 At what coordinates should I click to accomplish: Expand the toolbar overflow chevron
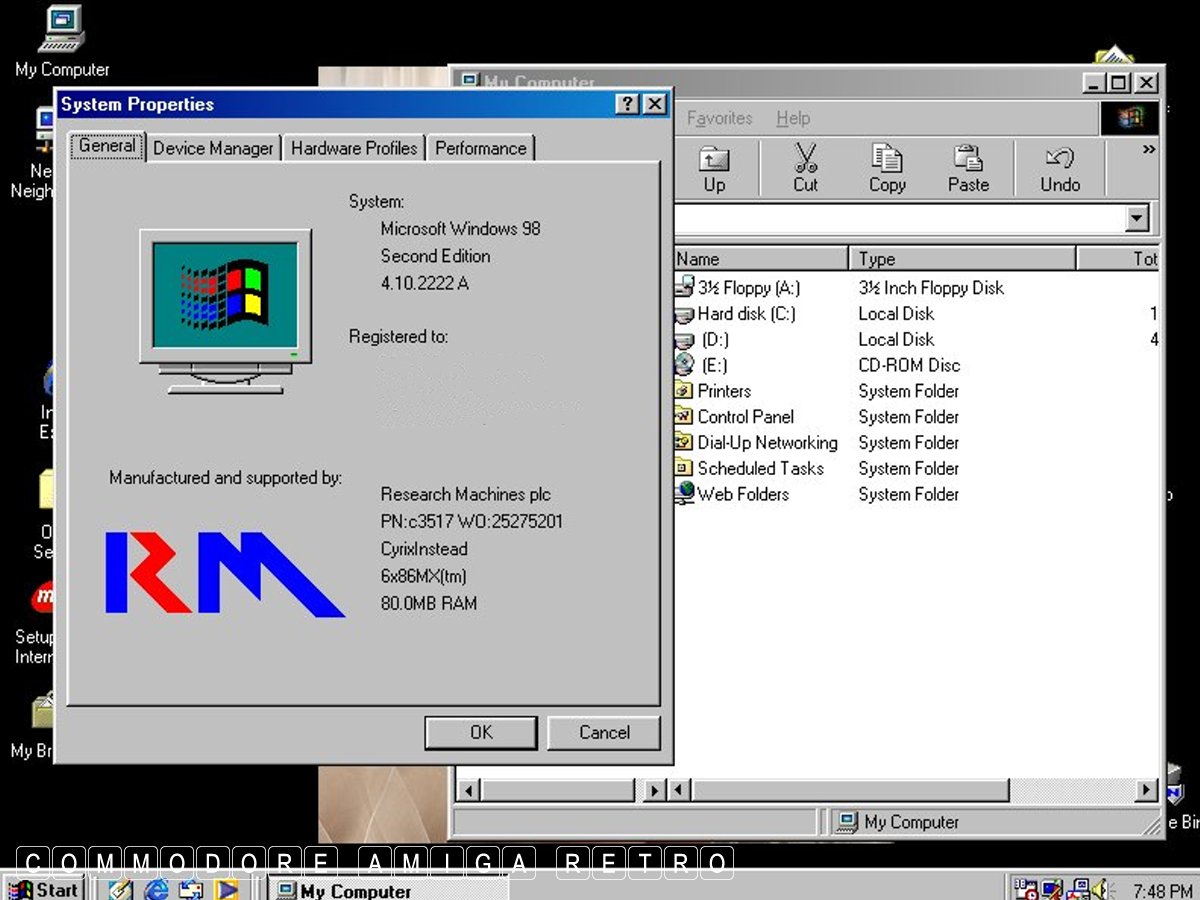1149,150
